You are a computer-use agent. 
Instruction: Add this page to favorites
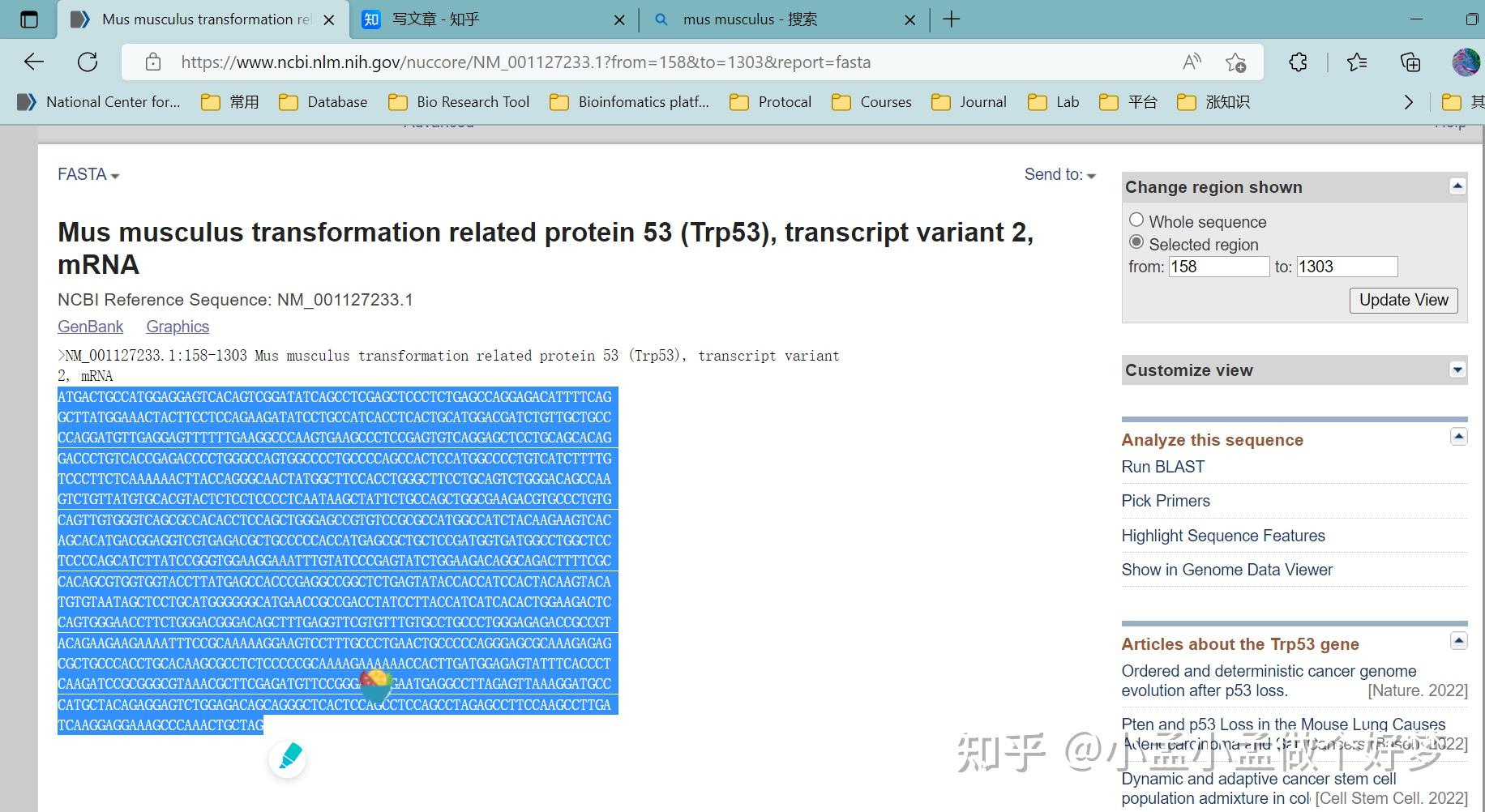point(1235,62)
